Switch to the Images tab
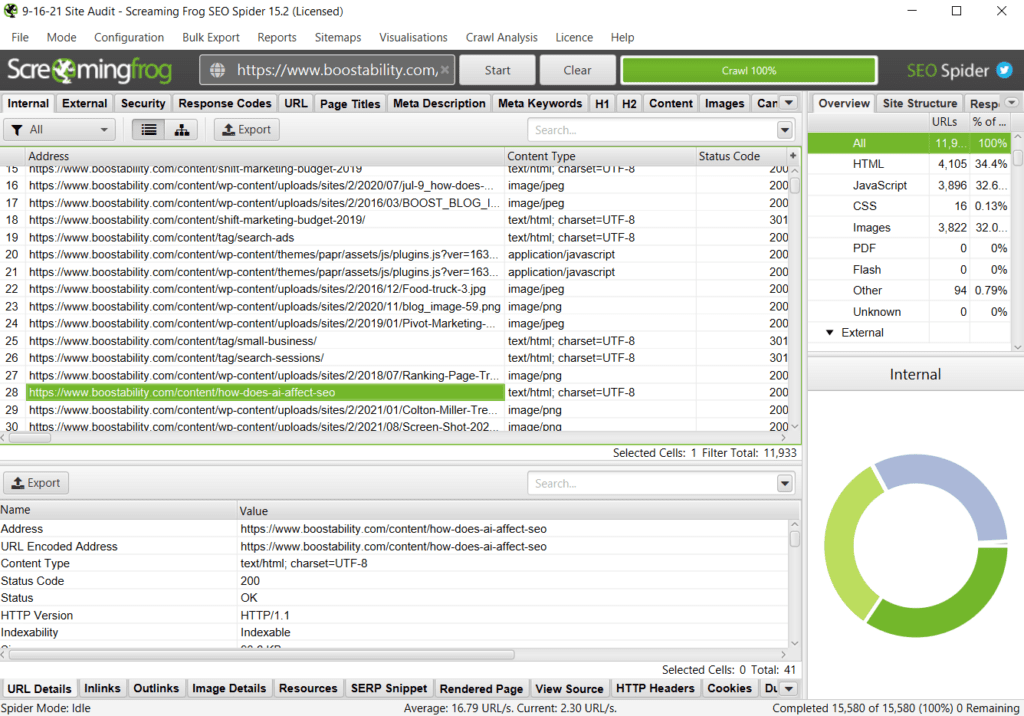The width and height of the screenshot is (1024, 716). coord(724,103)
